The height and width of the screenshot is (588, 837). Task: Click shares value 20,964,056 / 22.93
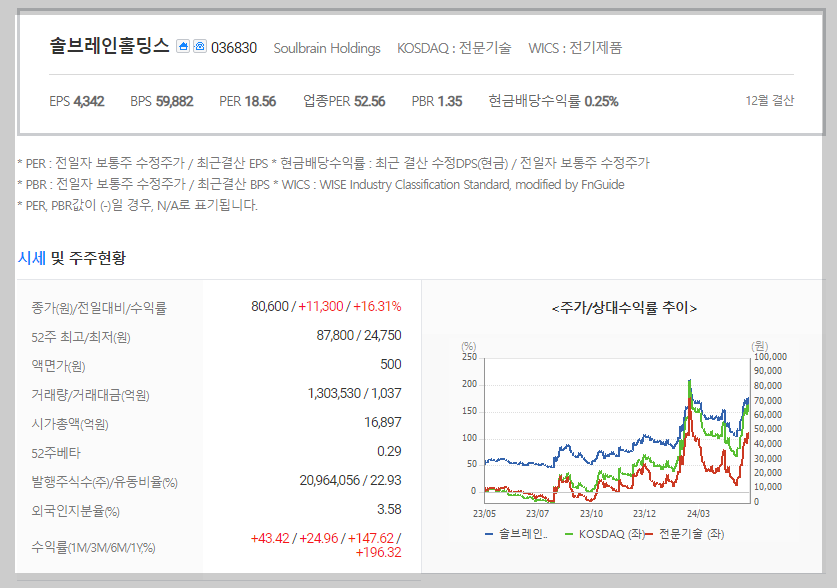coord(350,480)
